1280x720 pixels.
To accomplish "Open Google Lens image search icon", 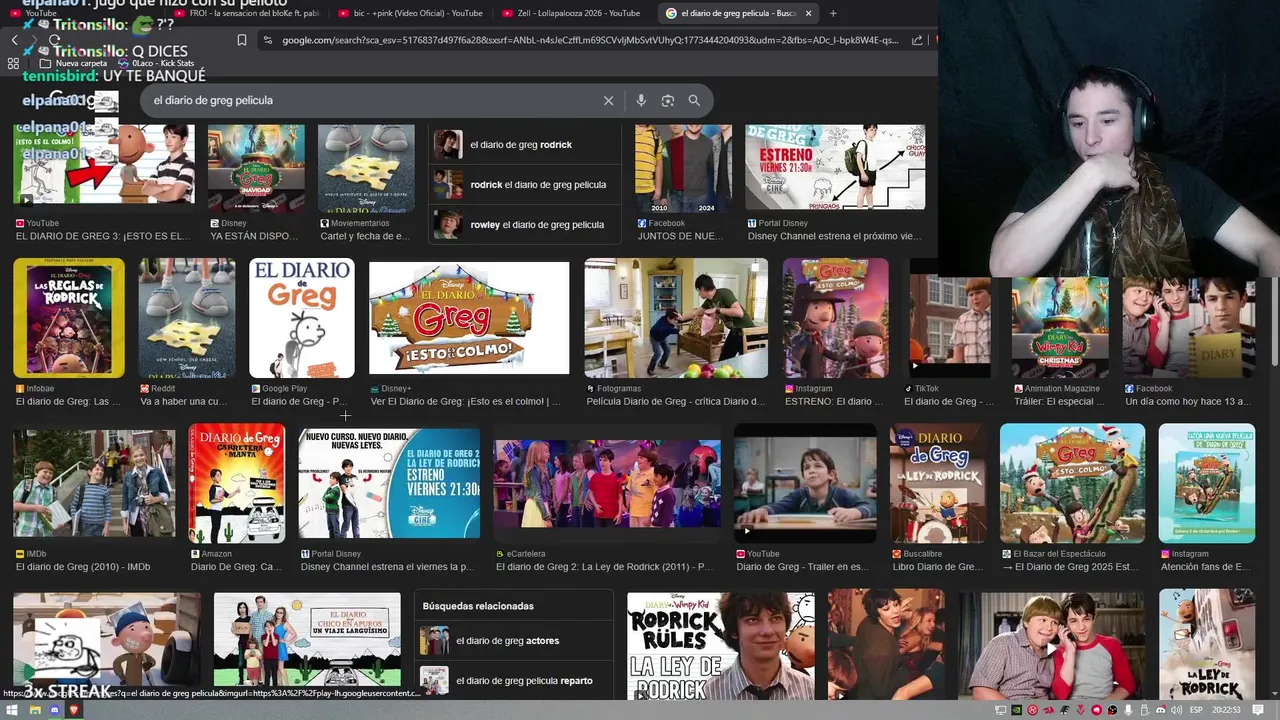I will [x=668, y=100].
